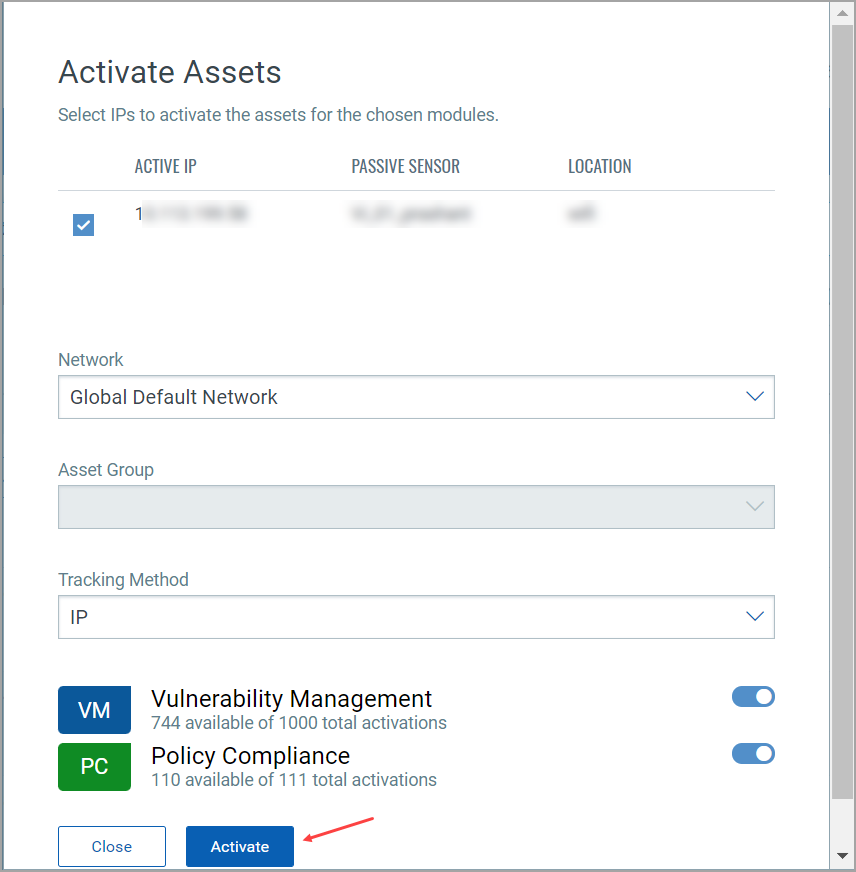Image resolution: width=856 pixels, height=872 pixels.
Task: Disable the Vulnerability Management toggle
Action: pos(753,697)
